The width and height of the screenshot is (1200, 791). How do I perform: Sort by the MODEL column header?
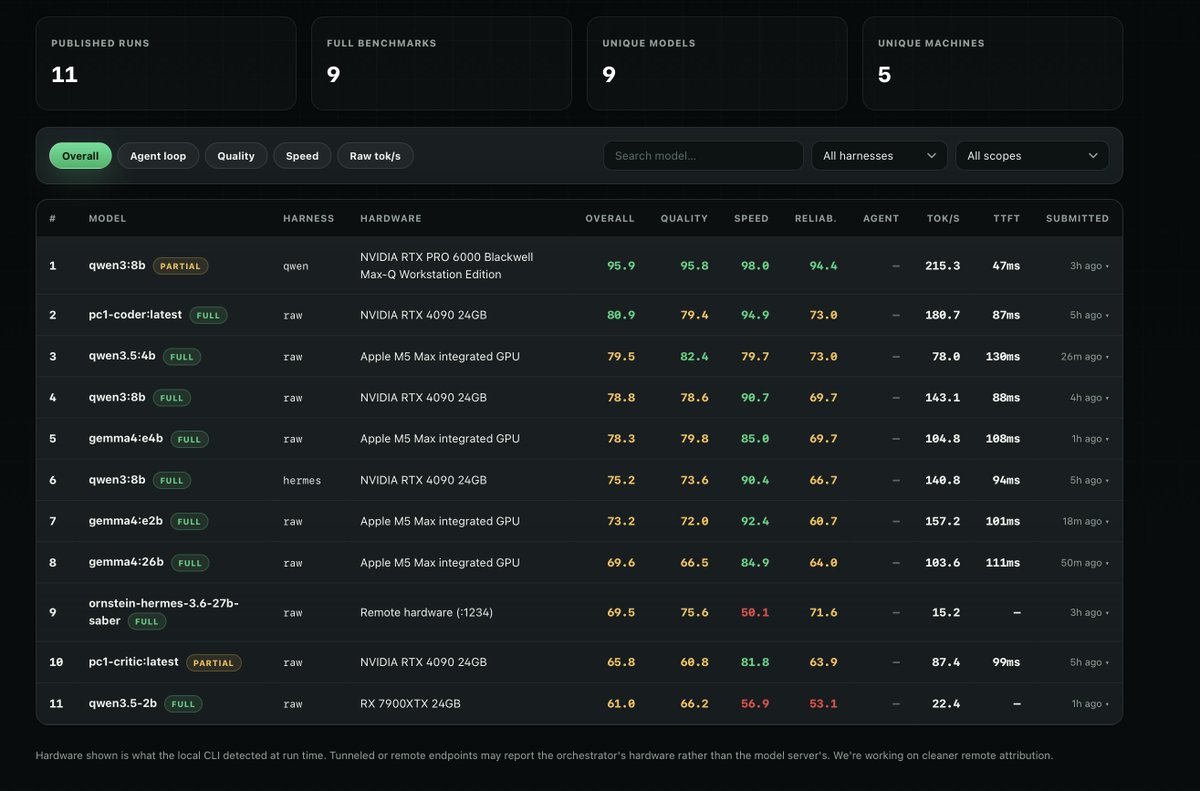107,218
